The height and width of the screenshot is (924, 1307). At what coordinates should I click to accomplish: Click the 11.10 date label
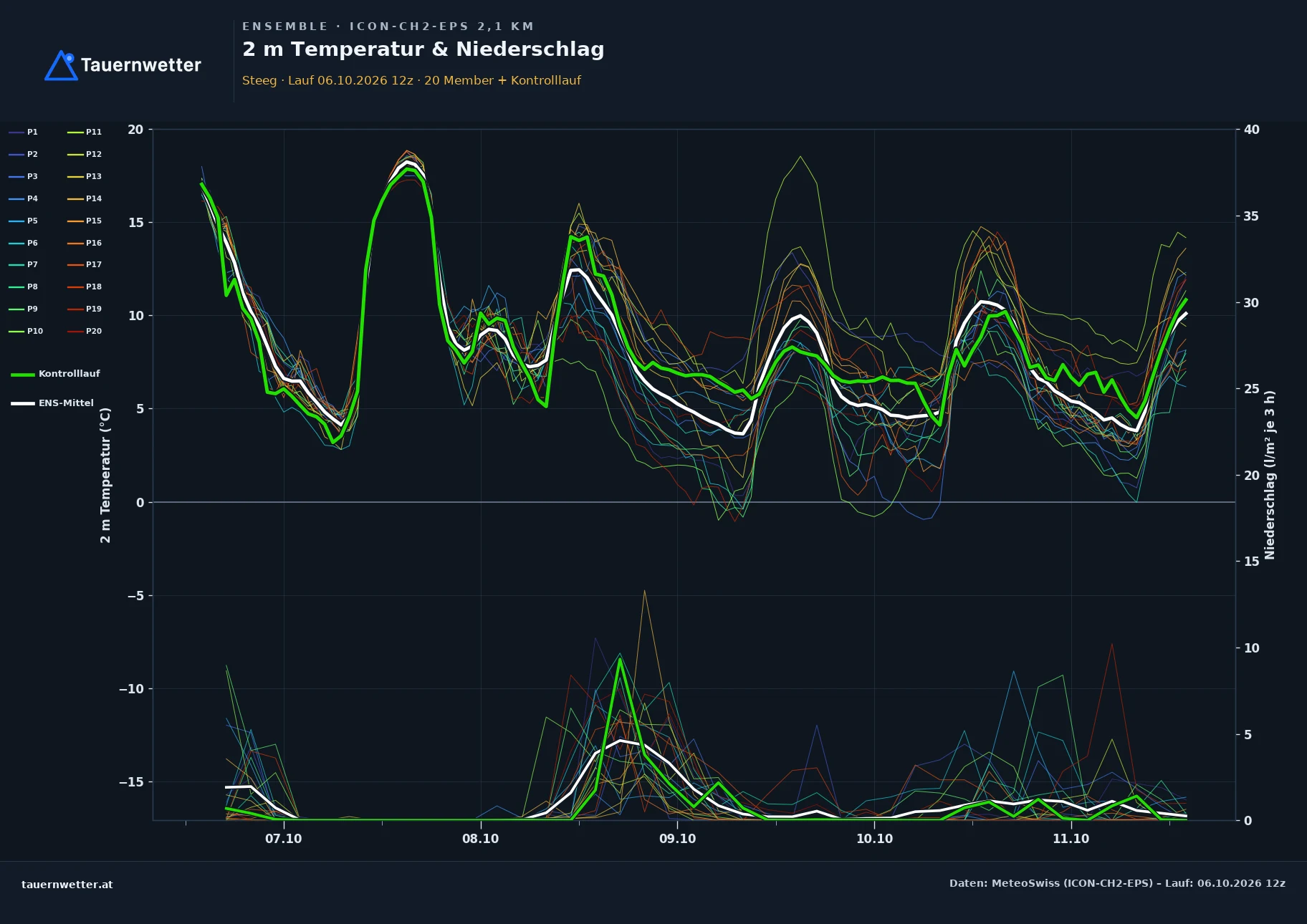(1071, 839)
